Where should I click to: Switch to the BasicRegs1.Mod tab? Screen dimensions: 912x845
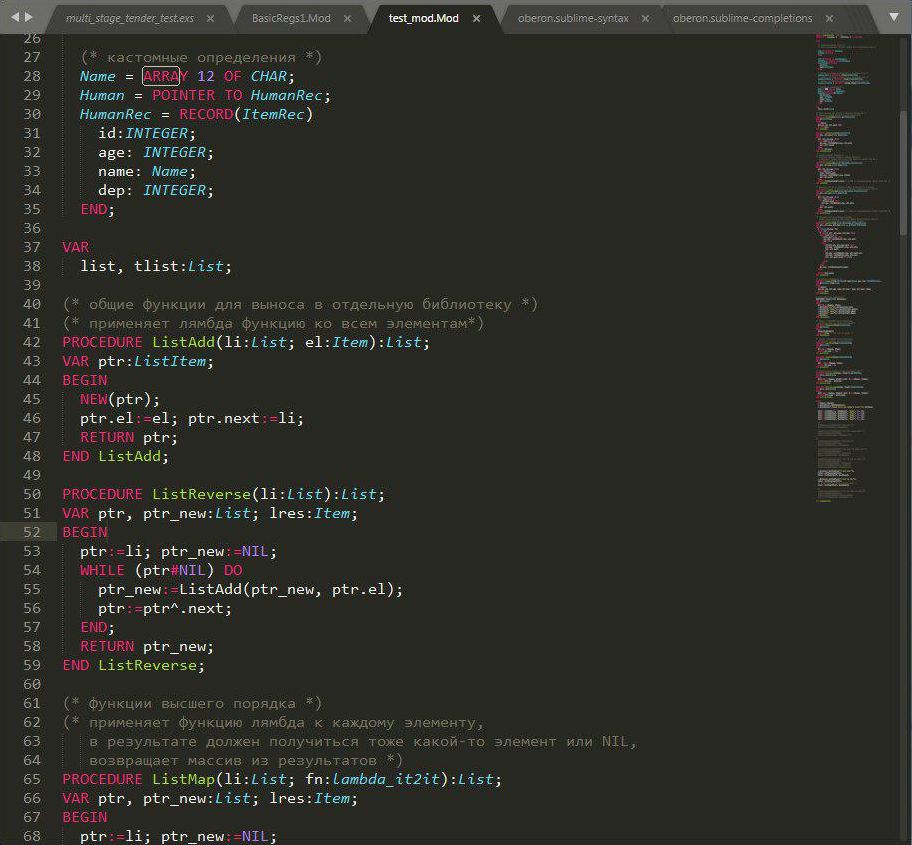(291, 18)
